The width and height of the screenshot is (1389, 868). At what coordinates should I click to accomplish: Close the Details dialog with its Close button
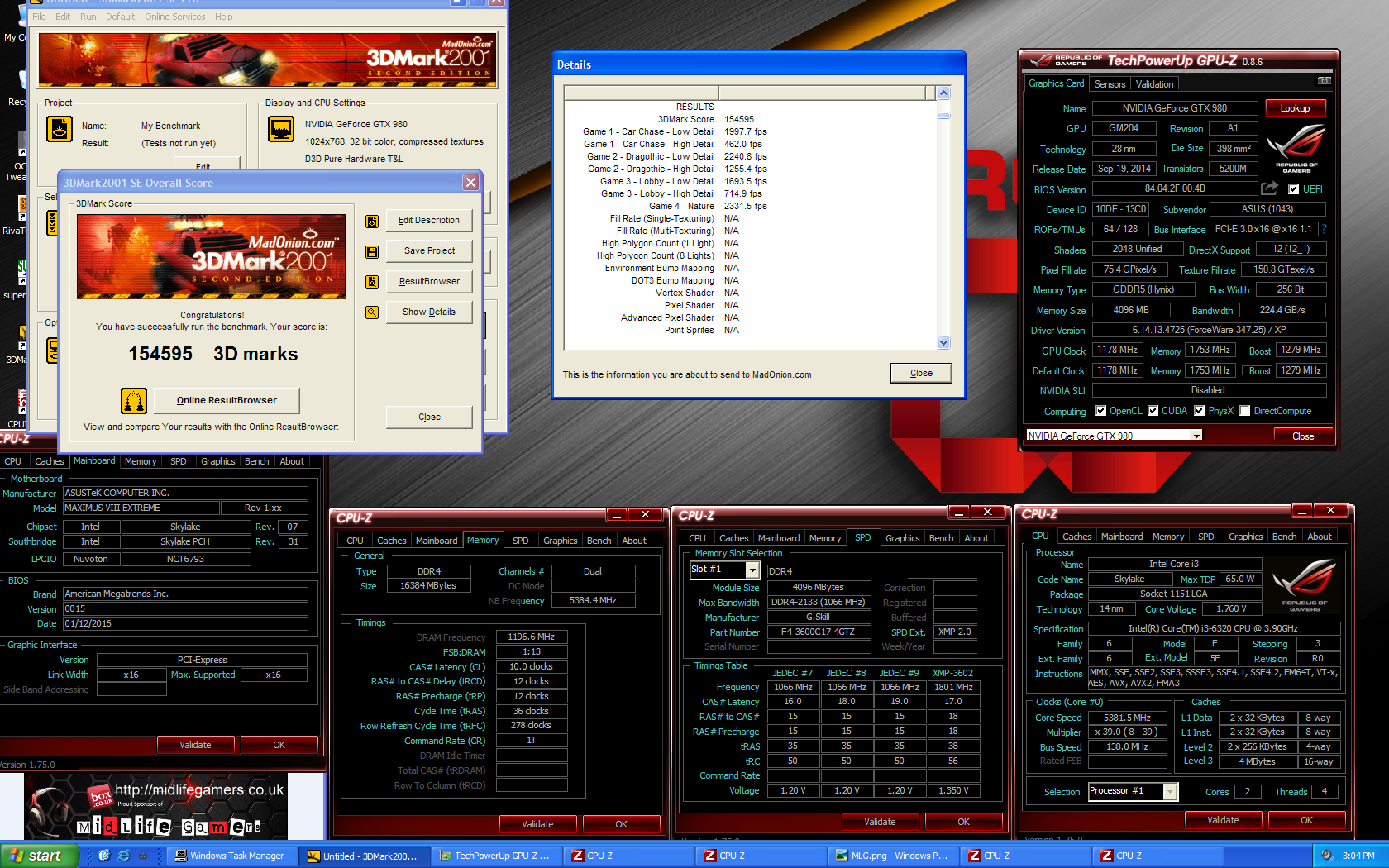tap(921, 373)
